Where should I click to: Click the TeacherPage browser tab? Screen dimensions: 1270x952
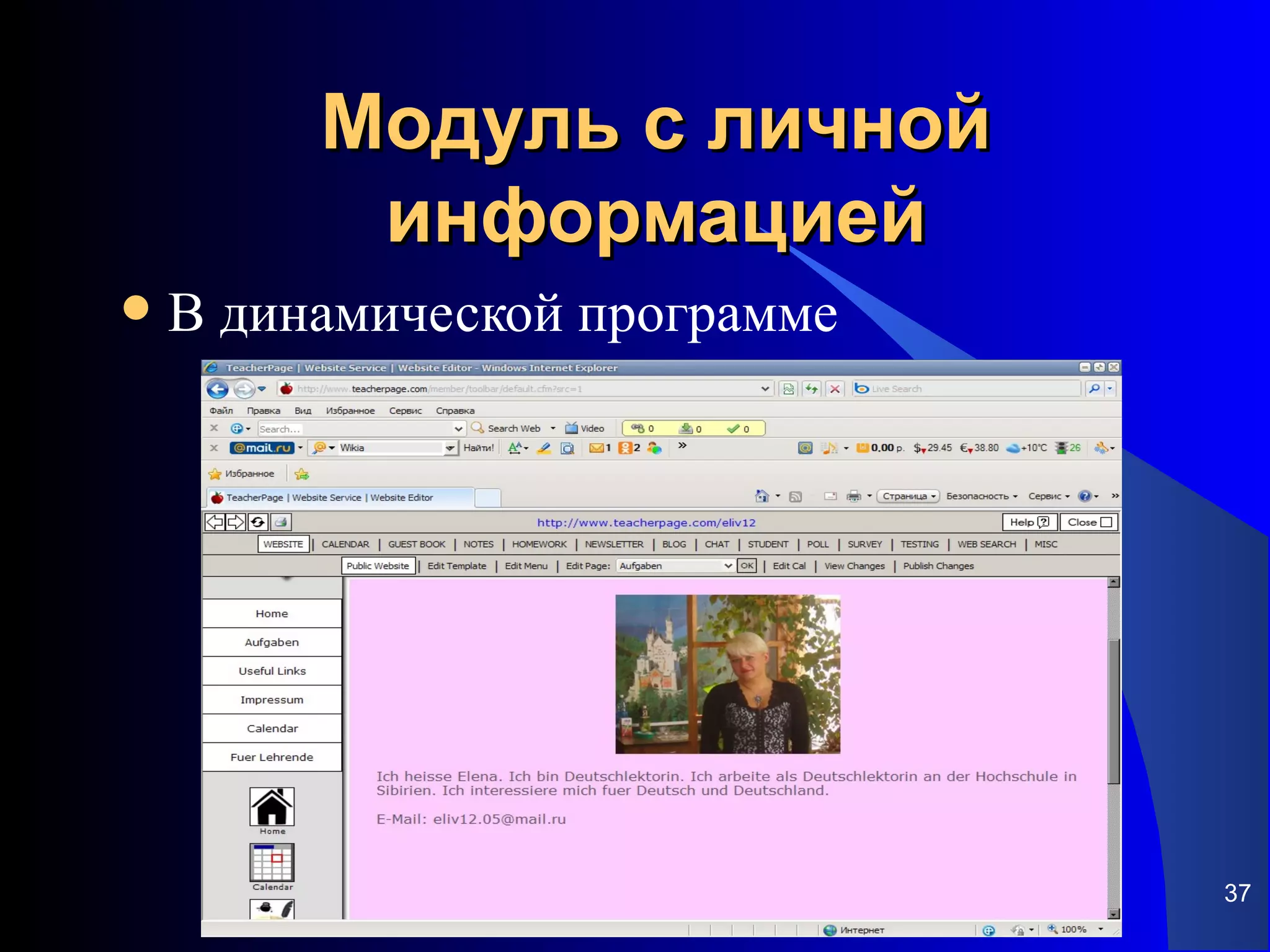coord(340,497)
